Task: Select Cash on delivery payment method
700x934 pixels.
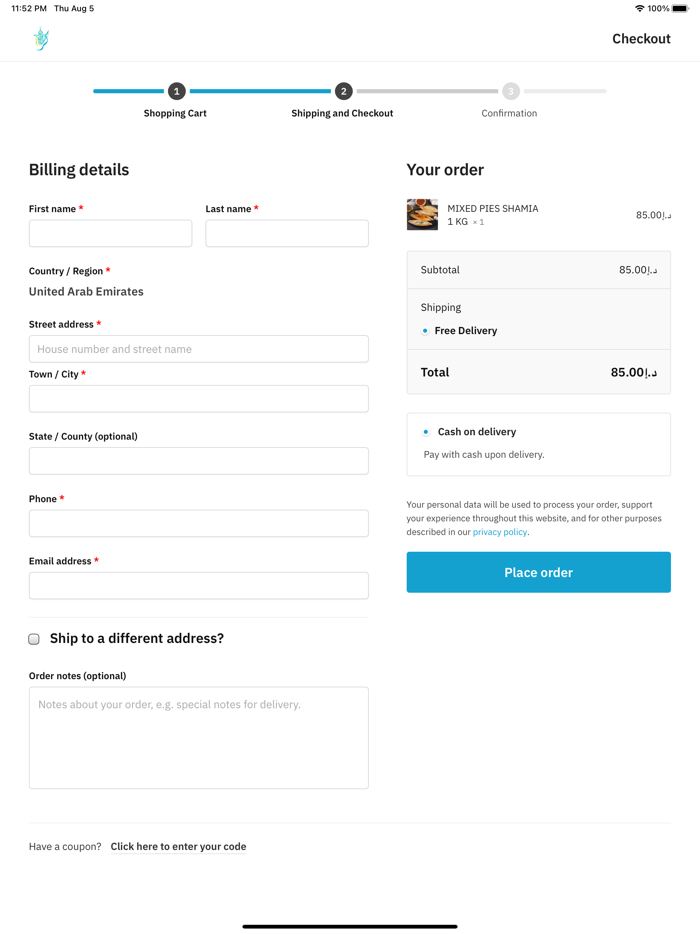Action: click(426, 432)
